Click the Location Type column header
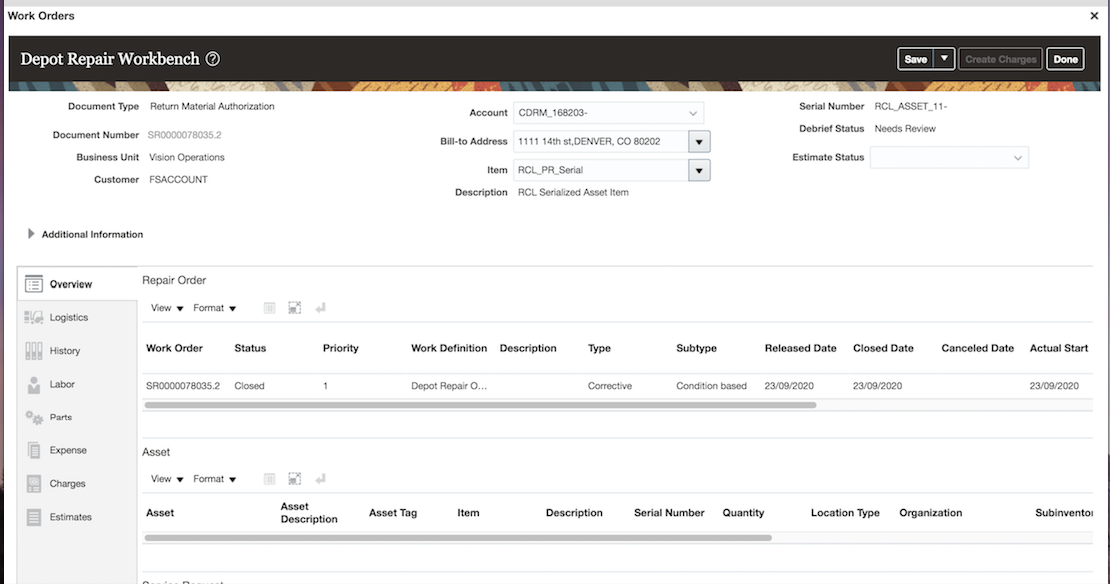 [845, 513]
